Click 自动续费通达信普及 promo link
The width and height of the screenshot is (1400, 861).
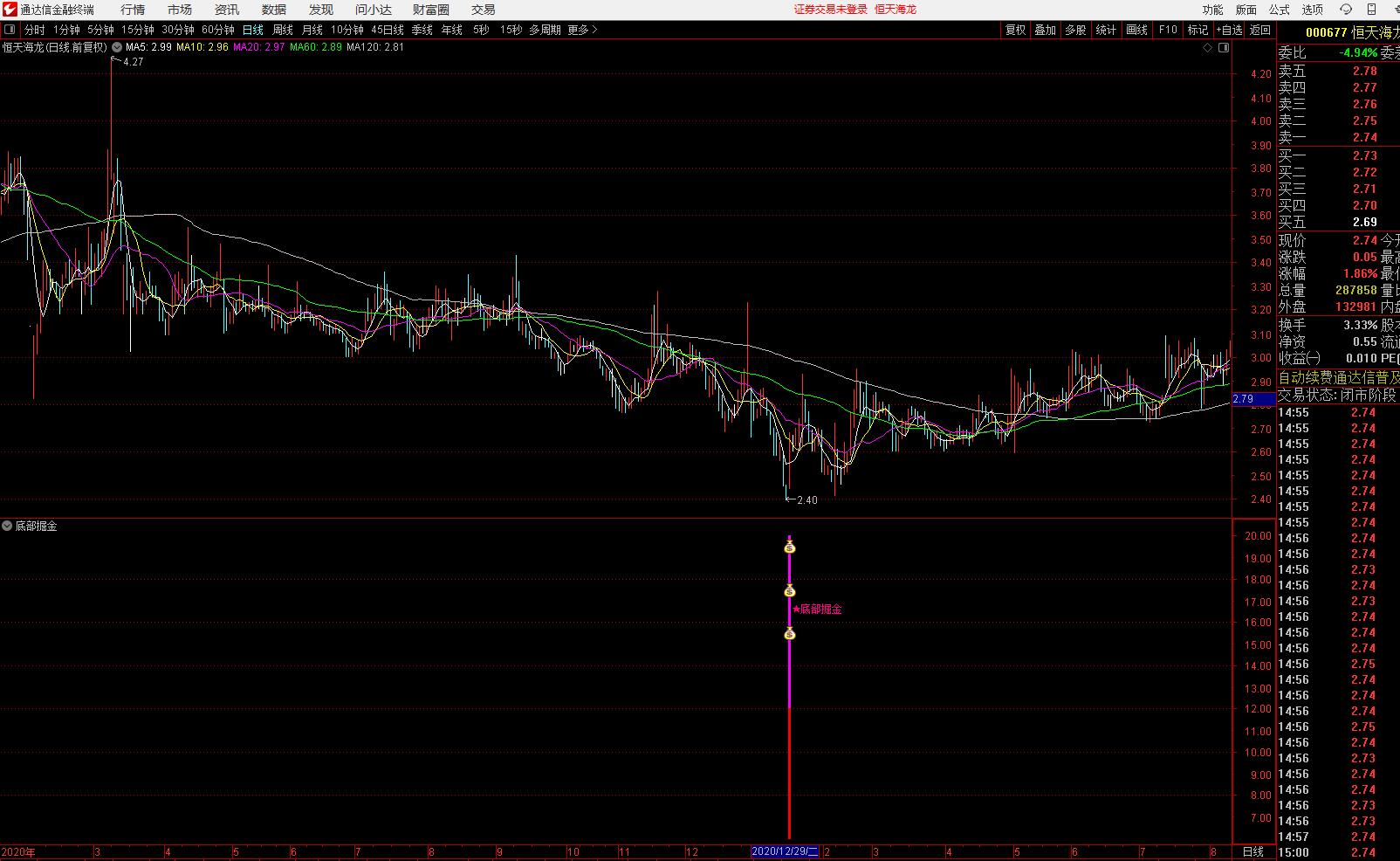[x=1339, y=378]
